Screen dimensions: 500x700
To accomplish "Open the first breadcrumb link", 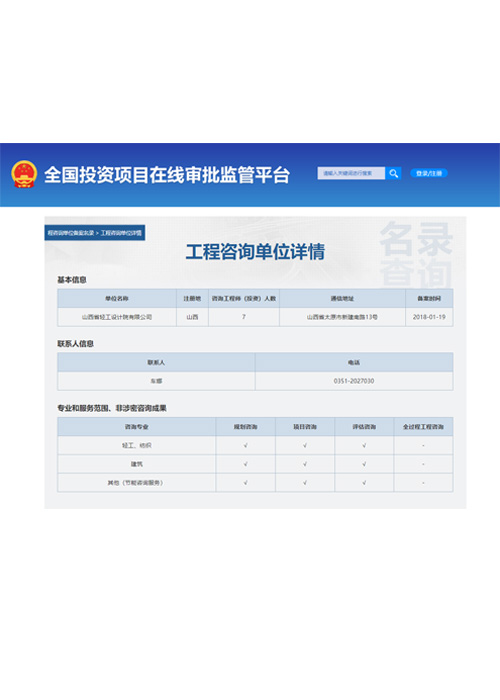I will pos(71,233).
